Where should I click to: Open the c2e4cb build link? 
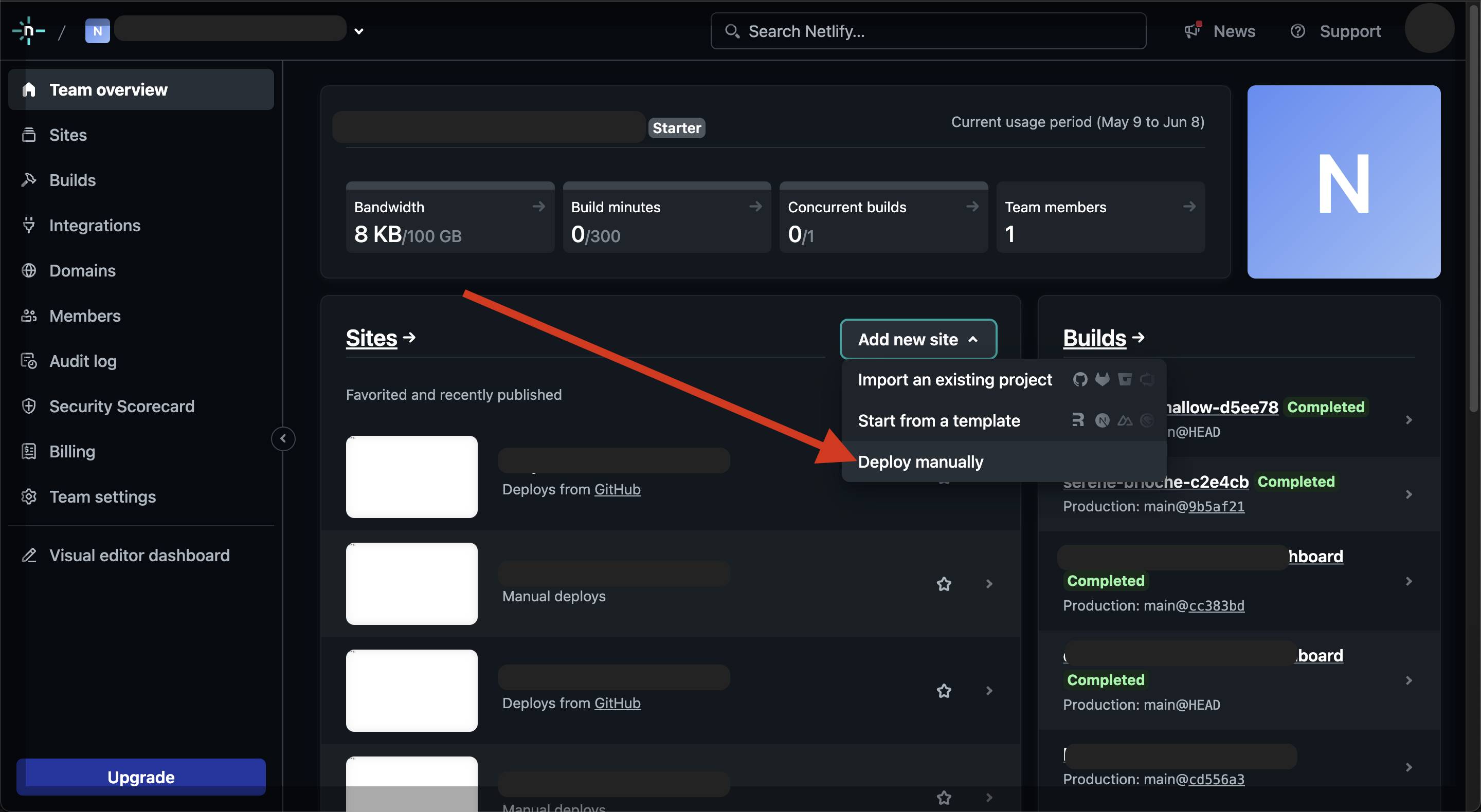pos(1155,482)
